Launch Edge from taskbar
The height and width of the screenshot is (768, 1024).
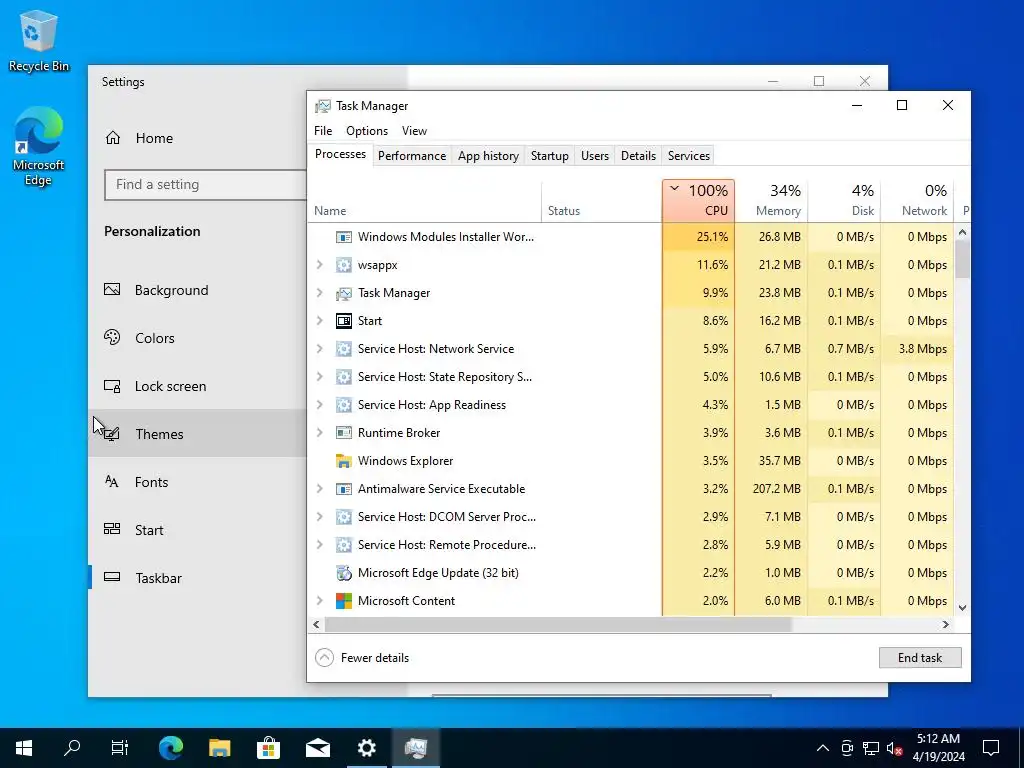171,748
